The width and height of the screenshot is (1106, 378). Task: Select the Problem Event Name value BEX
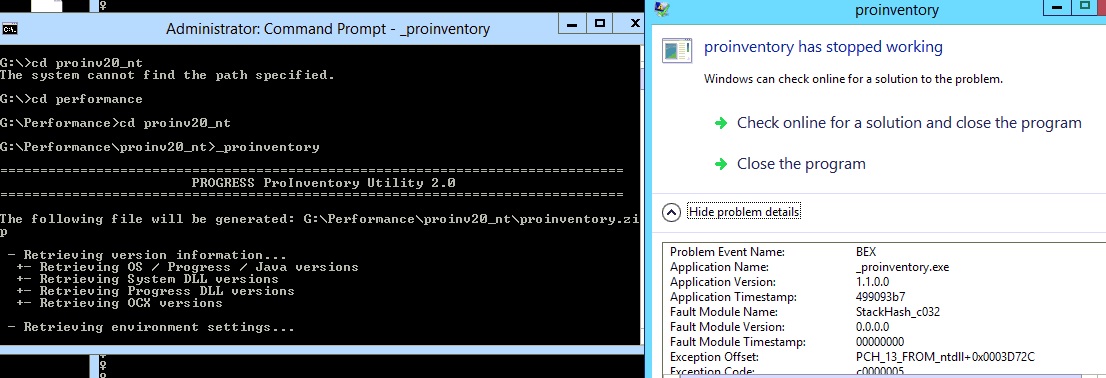click(865, 252)
